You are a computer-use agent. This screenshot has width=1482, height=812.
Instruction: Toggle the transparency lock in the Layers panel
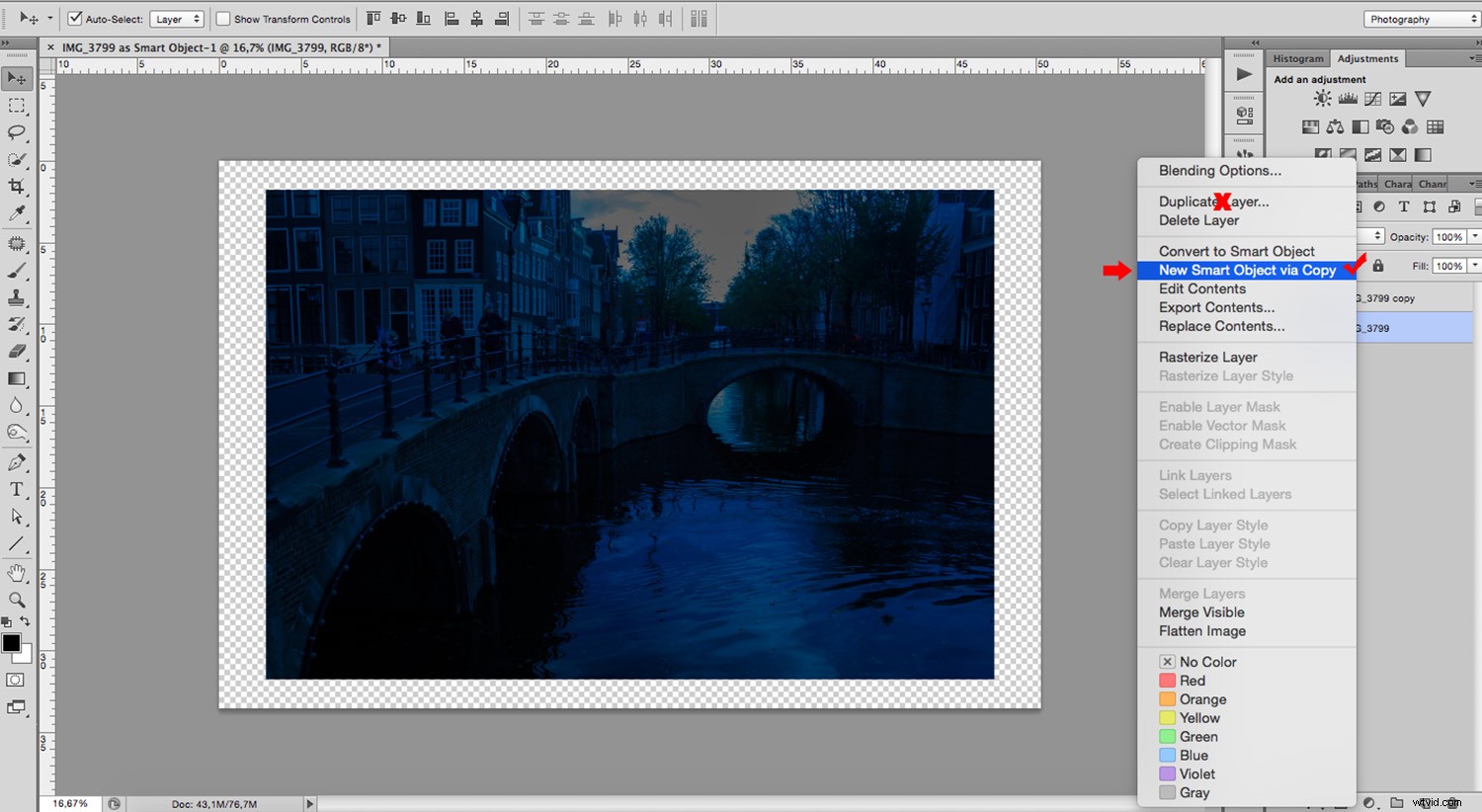(x=1377, y=265)
